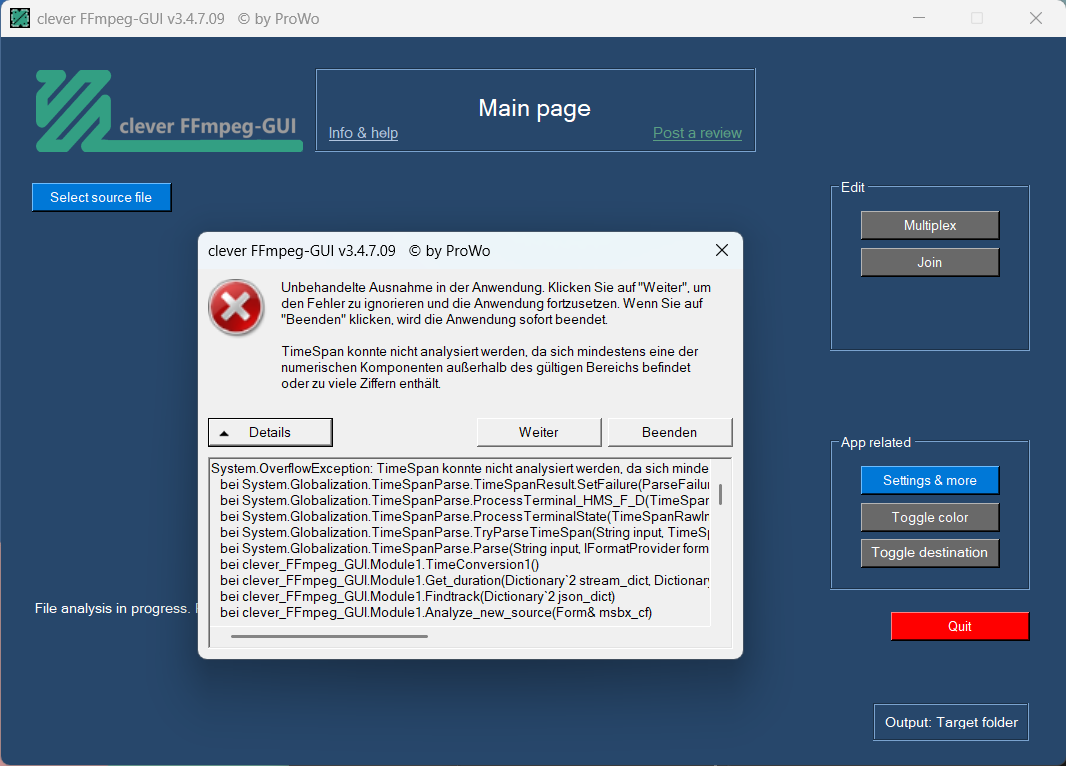Click Beenden to terminate the application

tap(669, 432)
